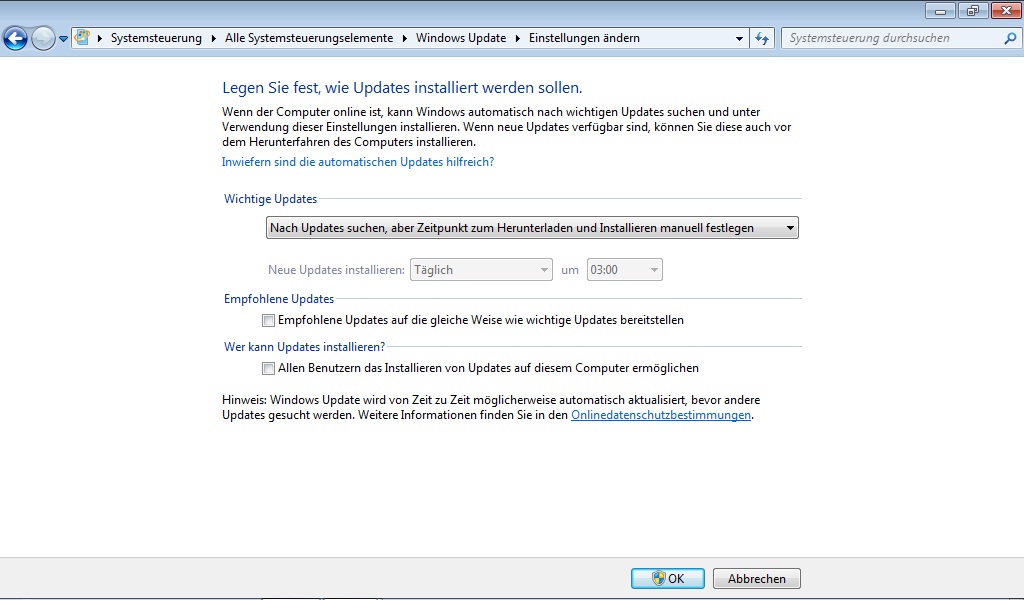Open the 'Onlinedatenschutzbestimmungen' link

pyautogui.click(x=661, y=415)
